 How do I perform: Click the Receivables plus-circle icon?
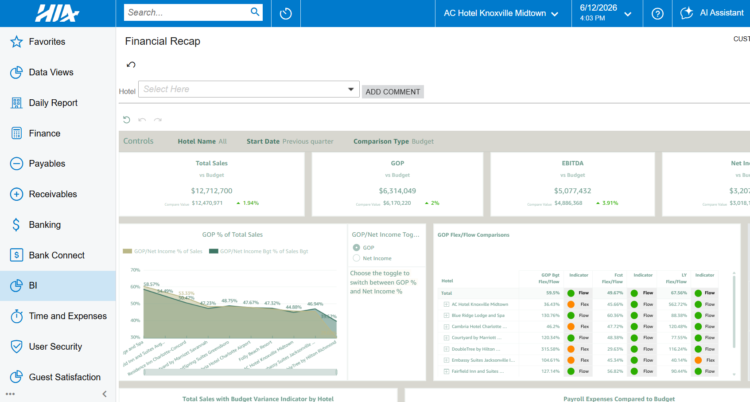(16, 194)
